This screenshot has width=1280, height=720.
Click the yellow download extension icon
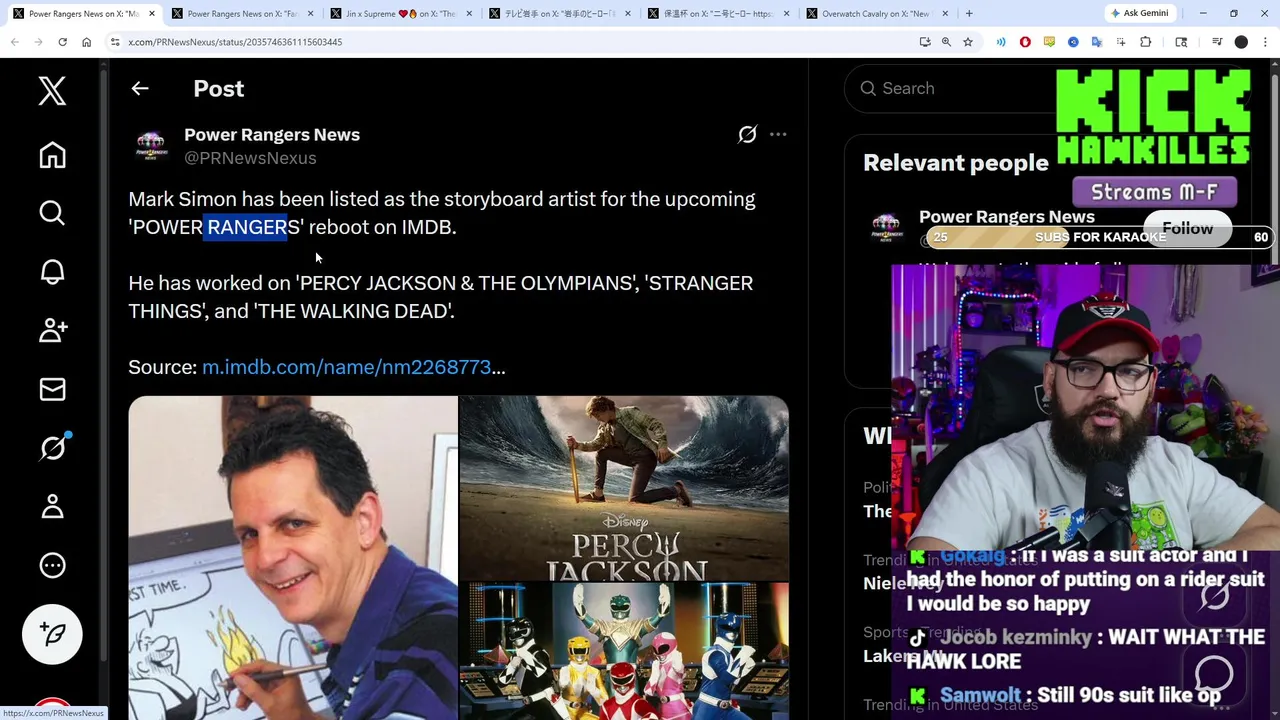1049,42
